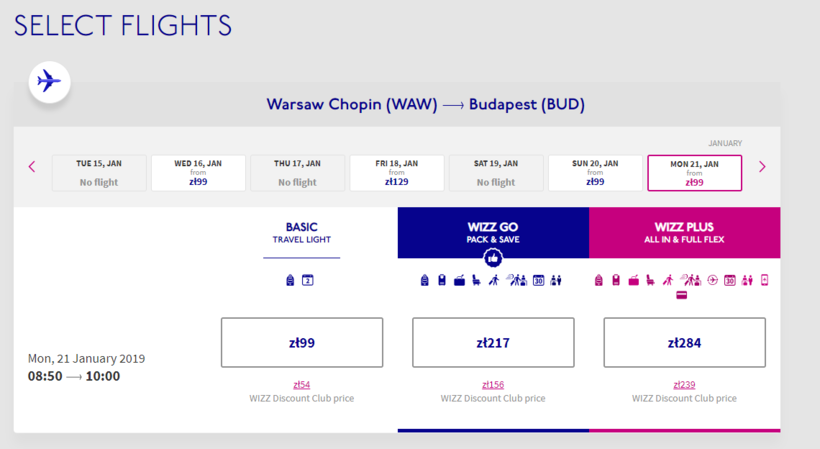820x449 pixels.
Task: Click the WIZZ PLUS credit card refund icon
Action: (681, 295)
